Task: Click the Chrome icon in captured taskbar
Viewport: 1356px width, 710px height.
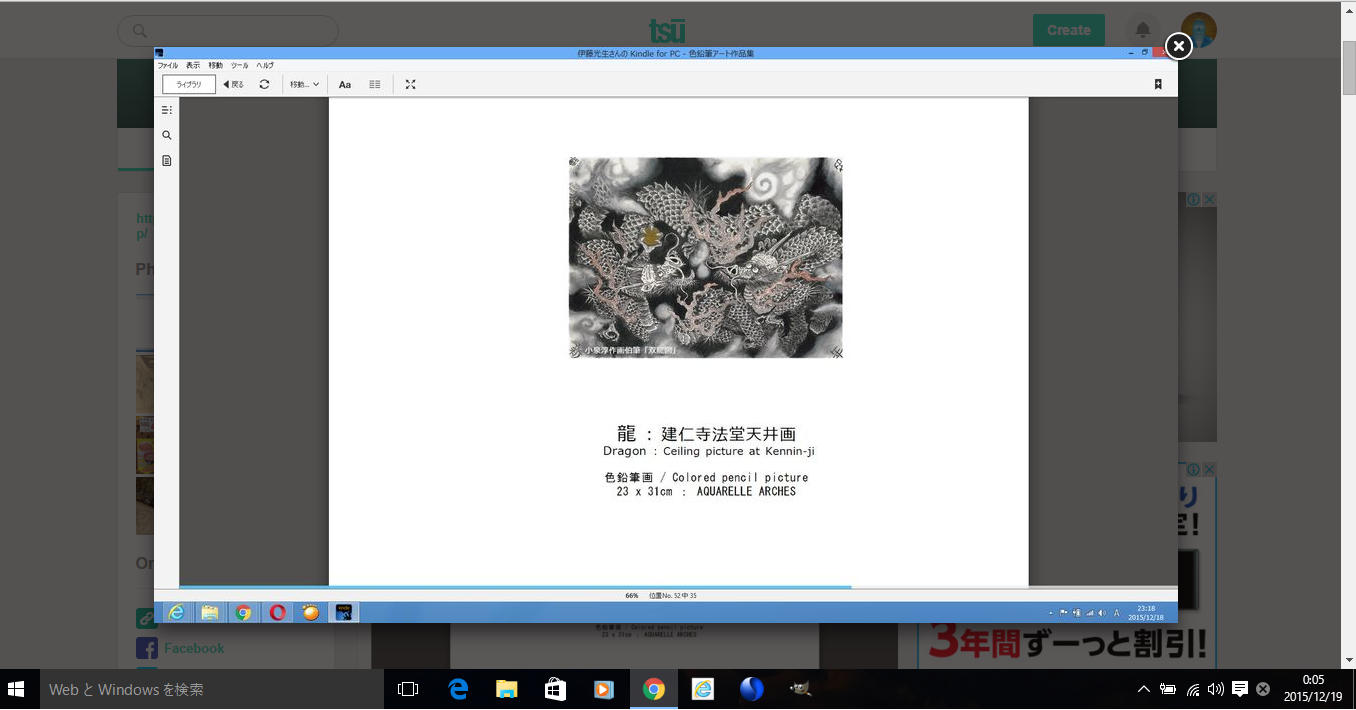Action: tap(243, 612)
